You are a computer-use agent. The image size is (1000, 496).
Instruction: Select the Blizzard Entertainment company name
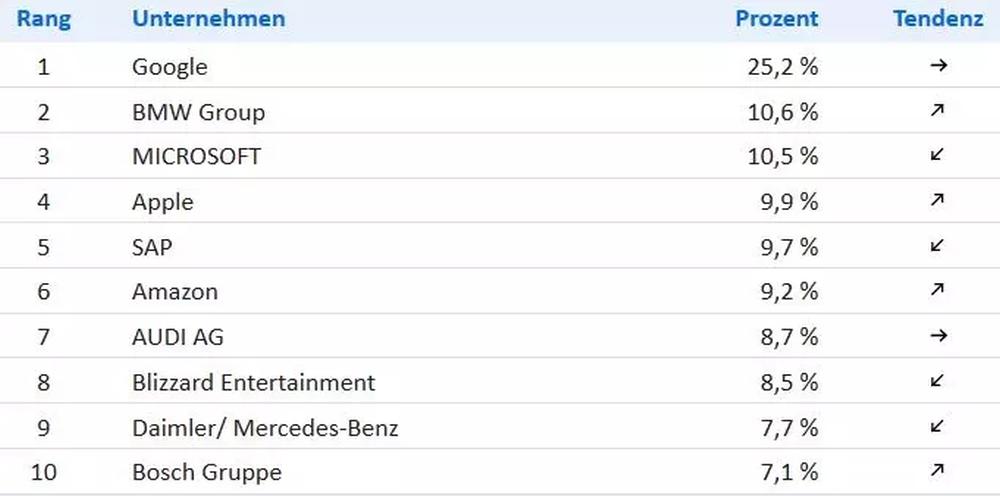coord(253,382)
